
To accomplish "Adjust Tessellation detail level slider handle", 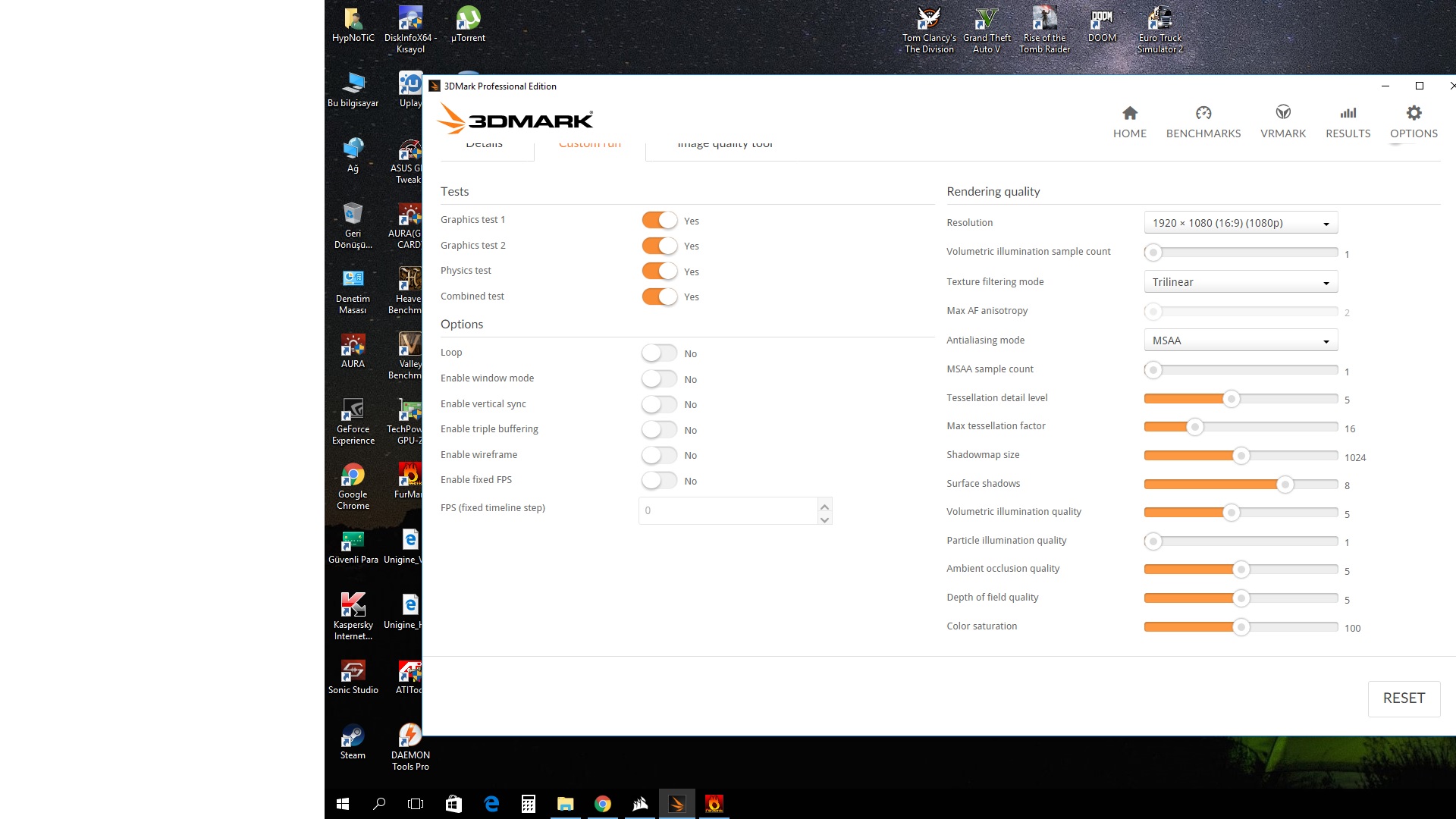I will point(1232,399).
